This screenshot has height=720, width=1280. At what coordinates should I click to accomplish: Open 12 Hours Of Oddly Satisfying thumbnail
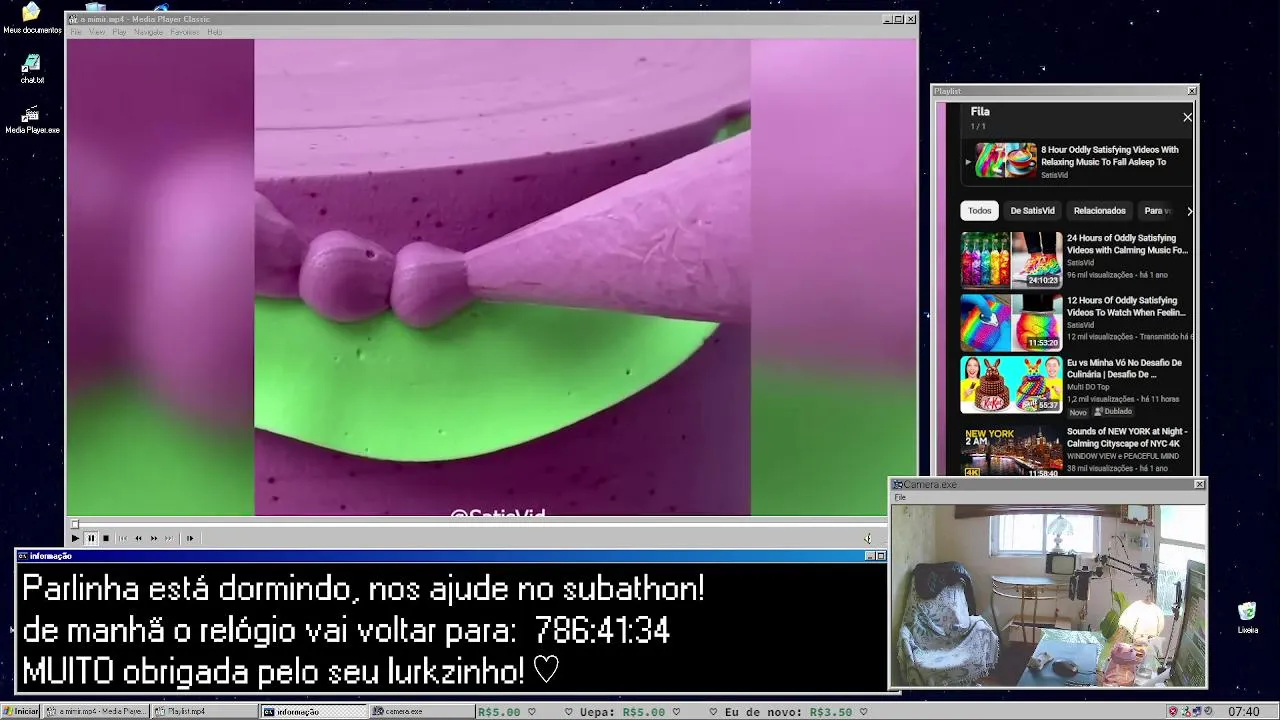pos(1011,322)
